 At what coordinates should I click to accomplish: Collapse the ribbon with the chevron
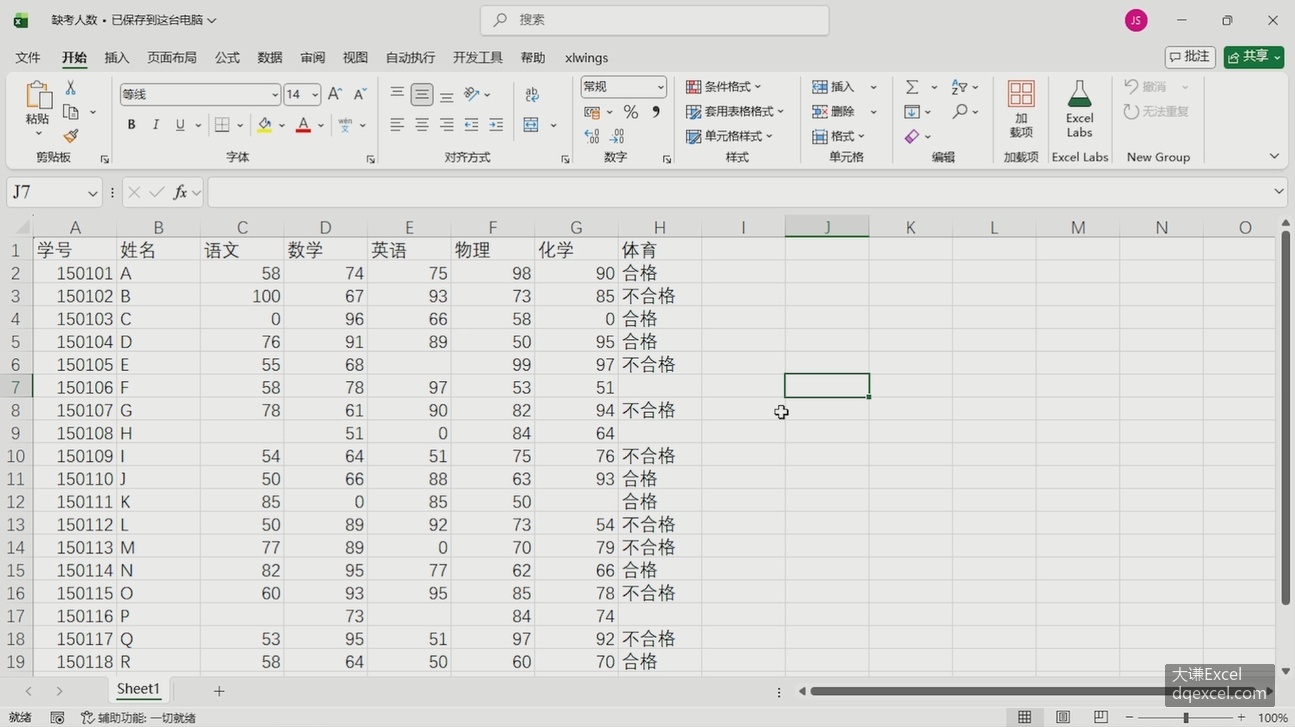click(1274, 157)
